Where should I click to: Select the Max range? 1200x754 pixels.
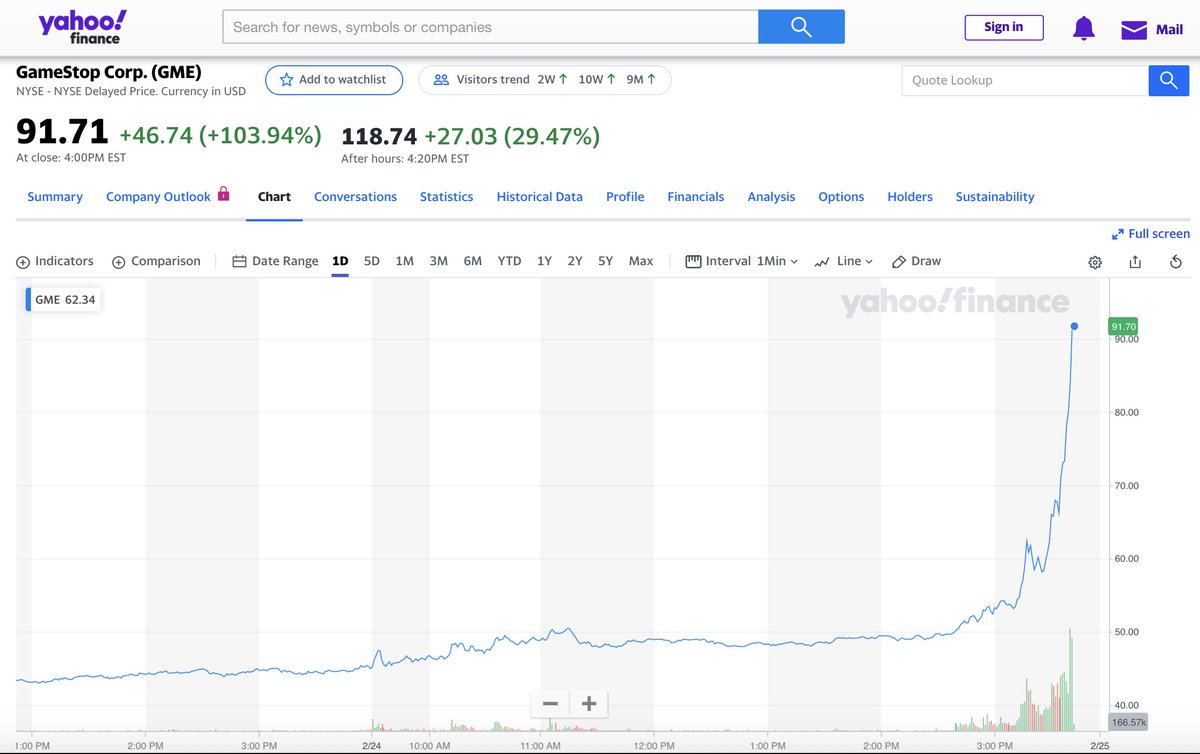pyautogui.click(x=641, y=261)
